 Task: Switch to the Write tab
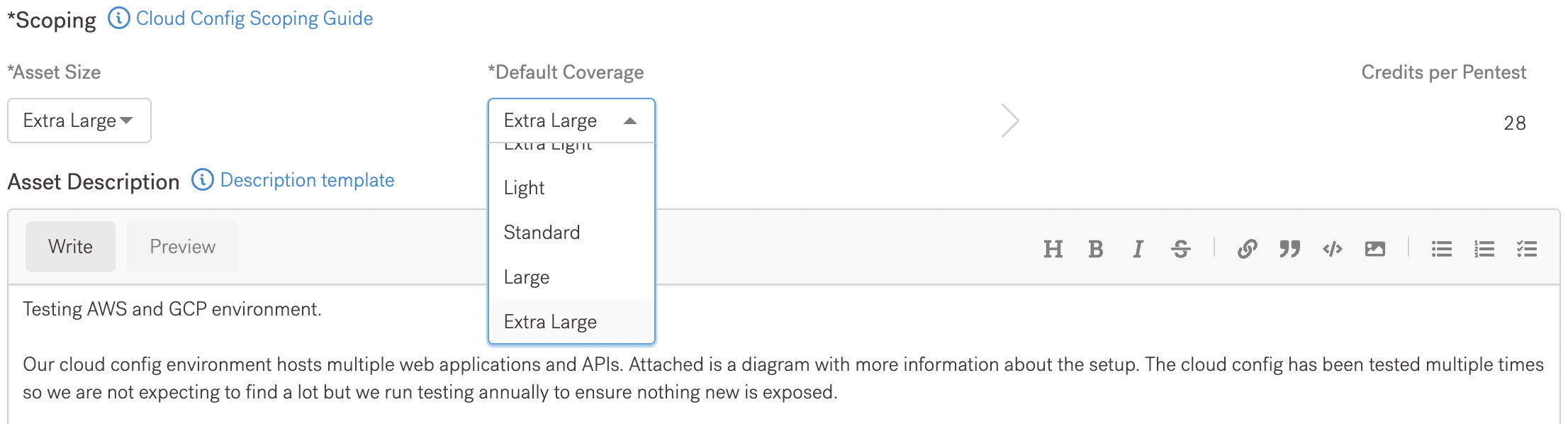click(70, 247)
